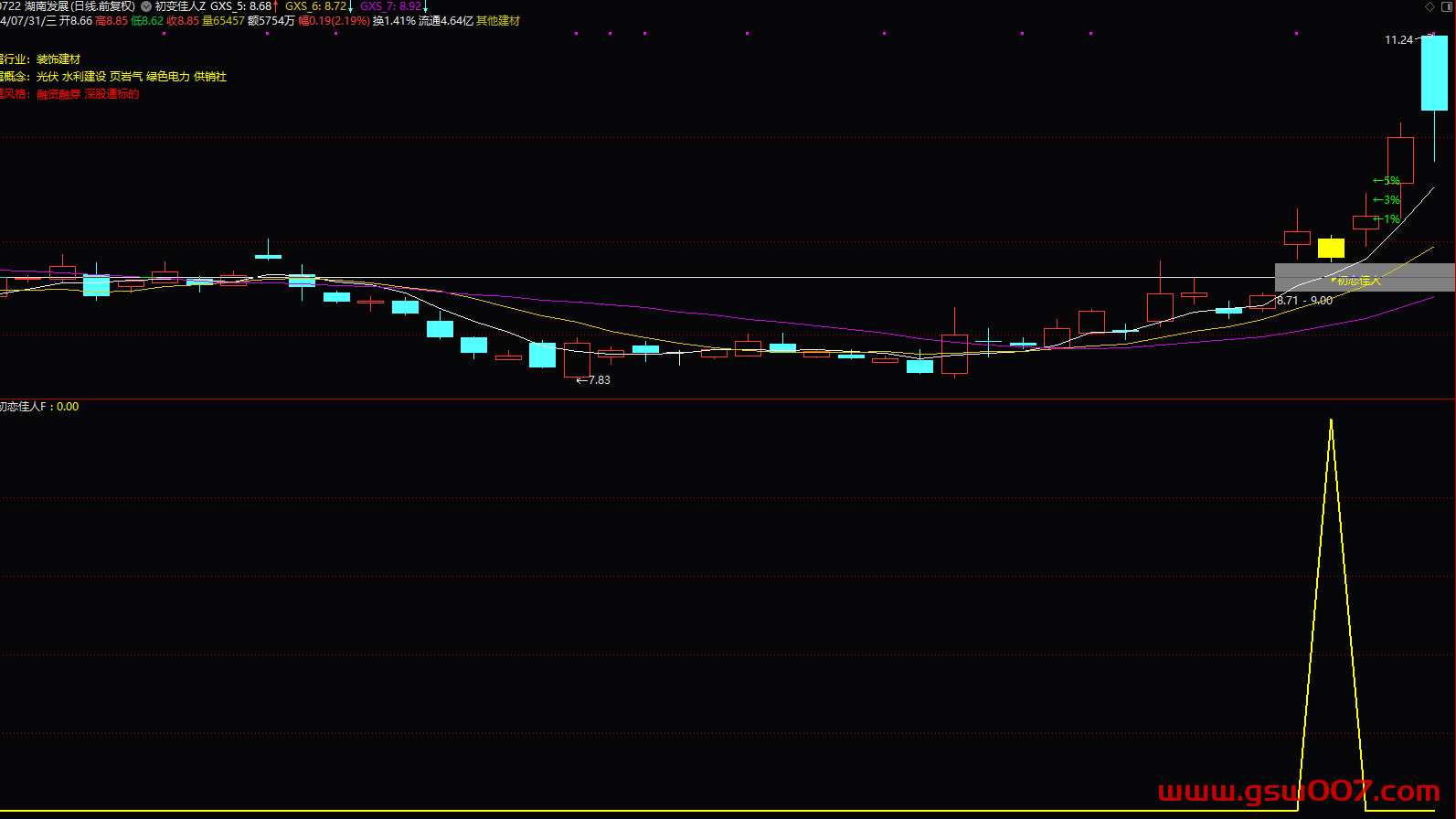Click the open price 开8.66

[x=76, y=21]
